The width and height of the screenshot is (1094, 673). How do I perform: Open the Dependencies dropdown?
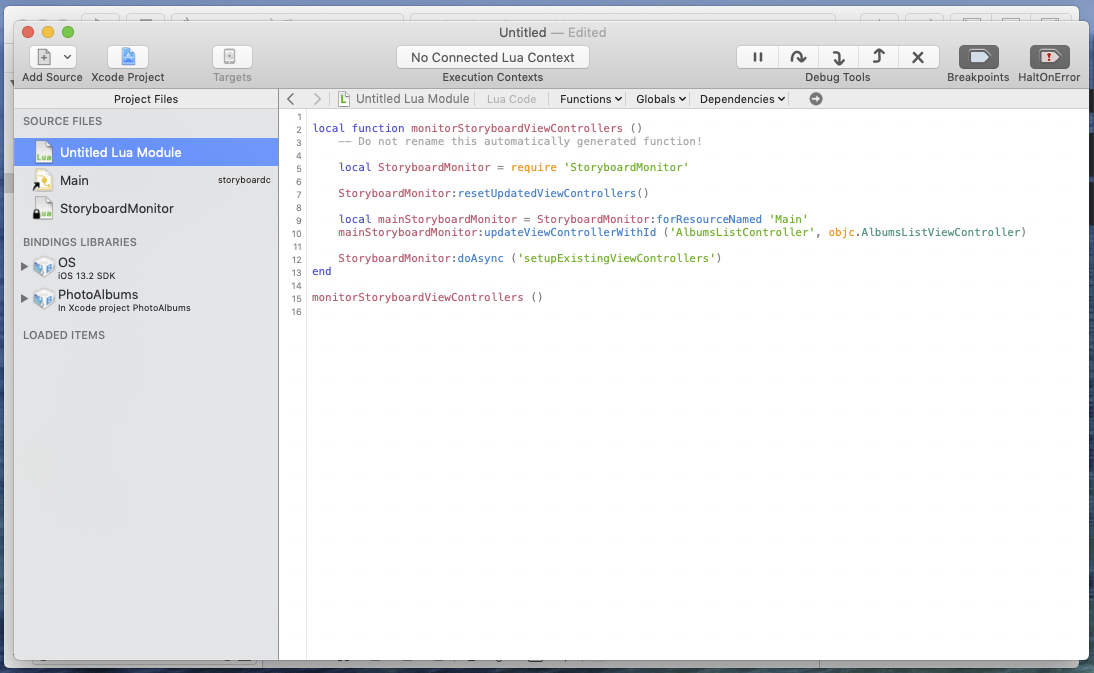[742, 99]
